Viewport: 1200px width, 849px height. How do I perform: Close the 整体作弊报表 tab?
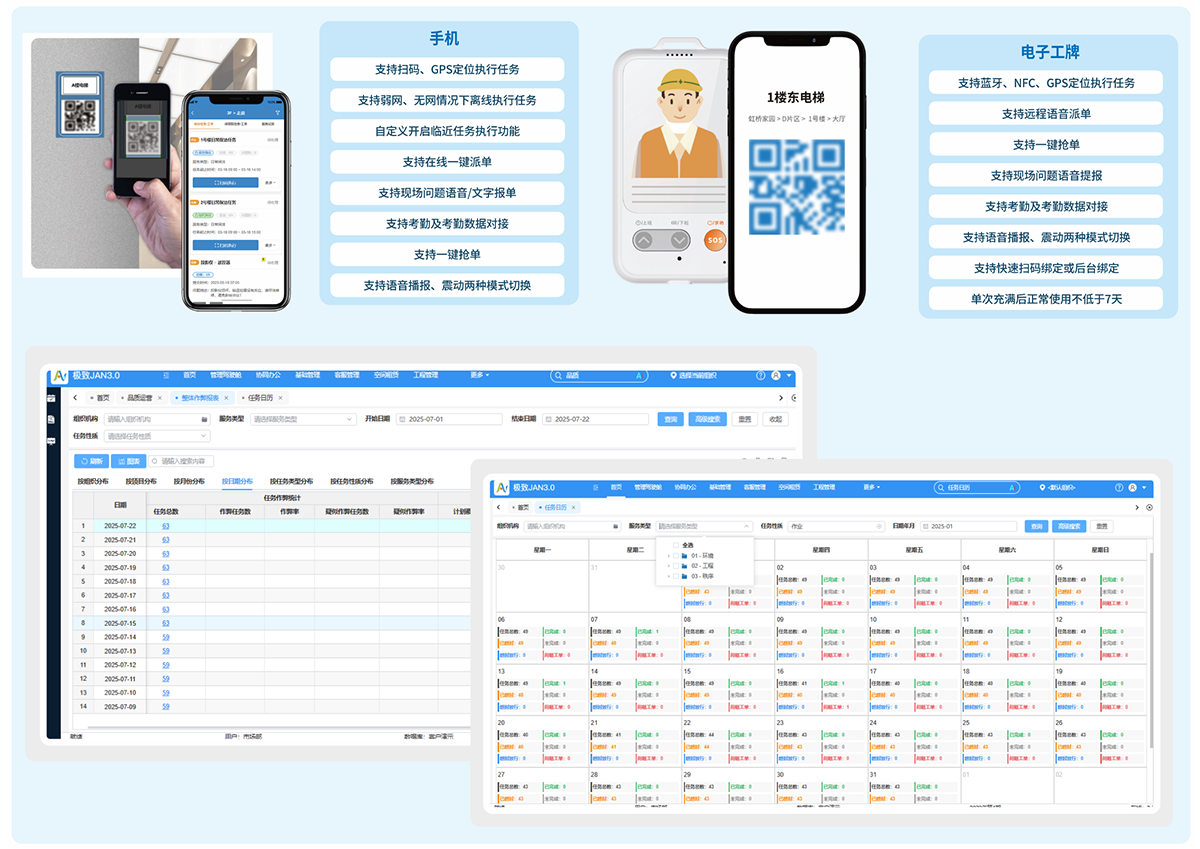click(x=226, y=398)
